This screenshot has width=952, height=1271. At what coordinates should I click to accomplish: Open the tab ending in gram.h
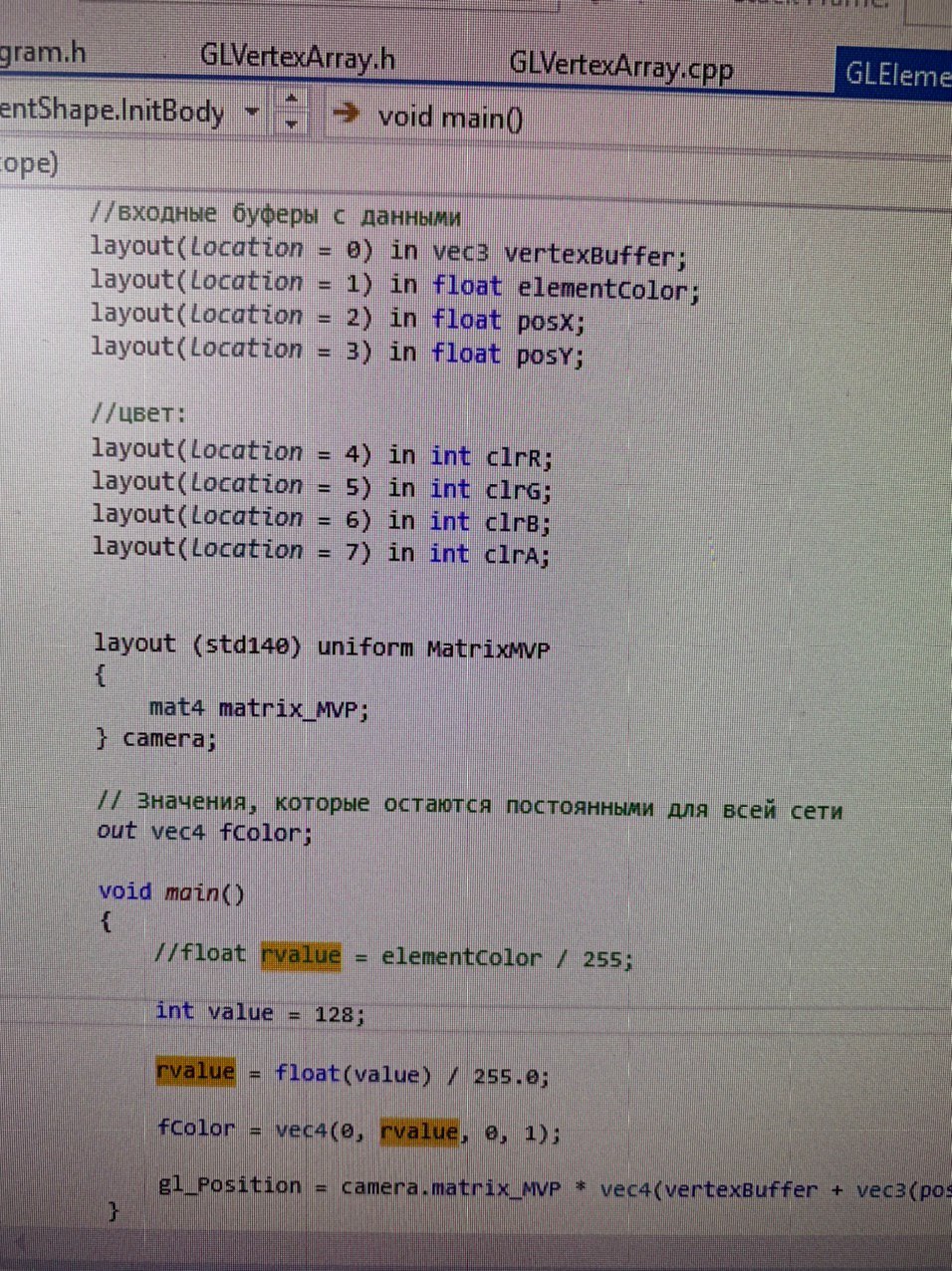pyautogui.click(x=42, y=51)
